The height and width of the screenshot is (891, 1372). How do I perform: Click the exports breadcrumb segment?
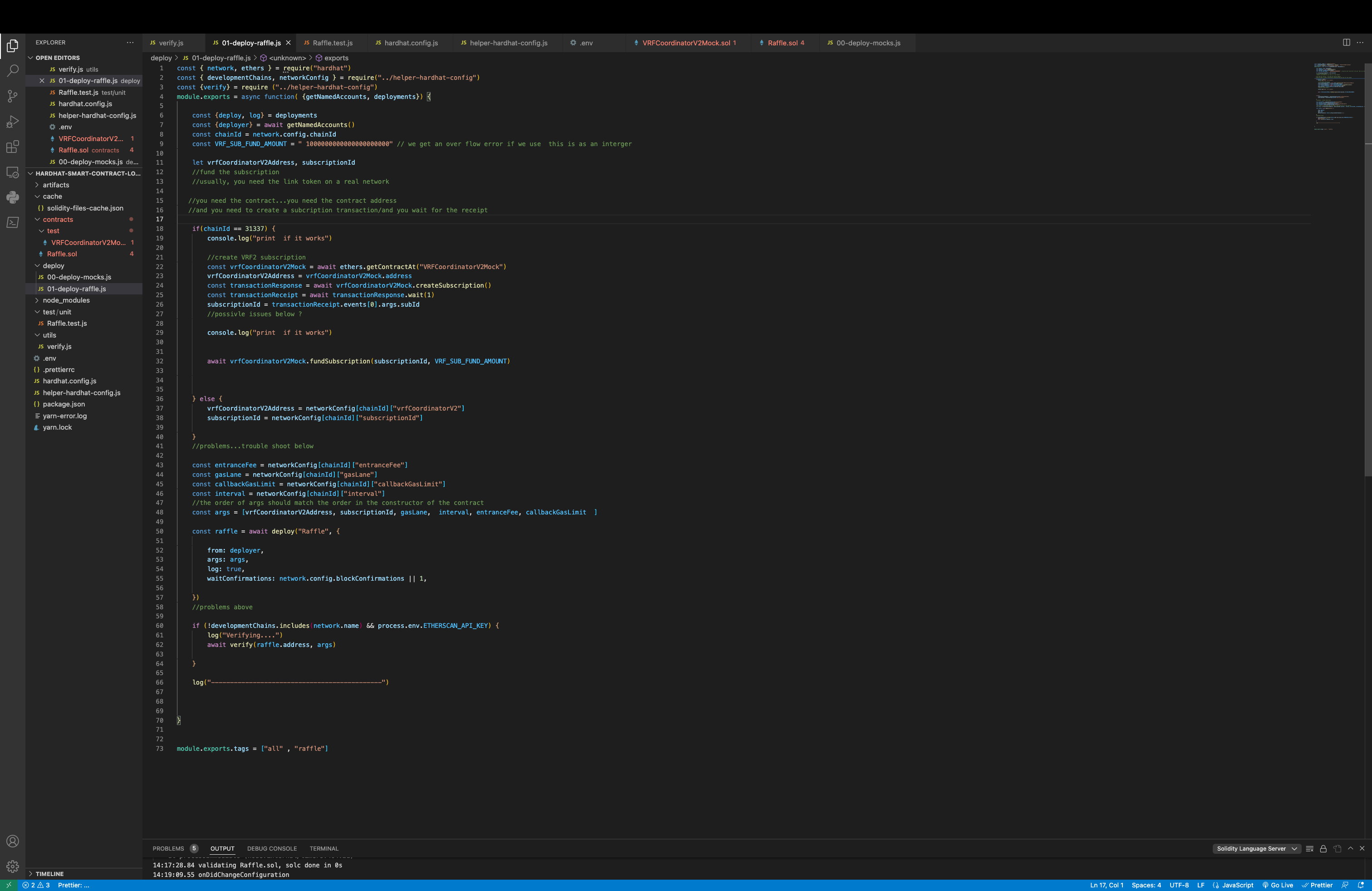point(332,58)
